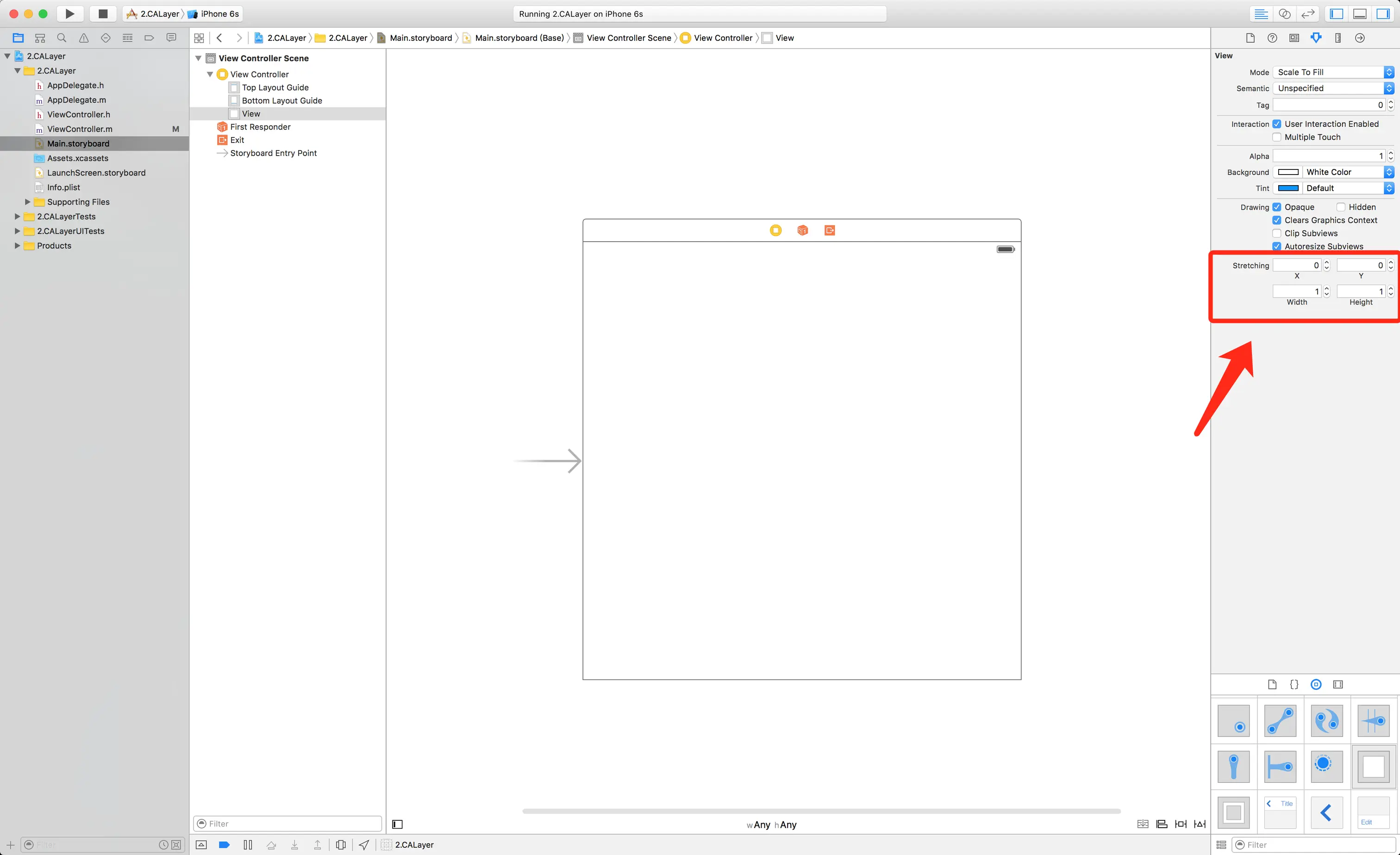Toggle document outline visibility button
Screen dimensions: 1400x855
(x=398, y=824)
